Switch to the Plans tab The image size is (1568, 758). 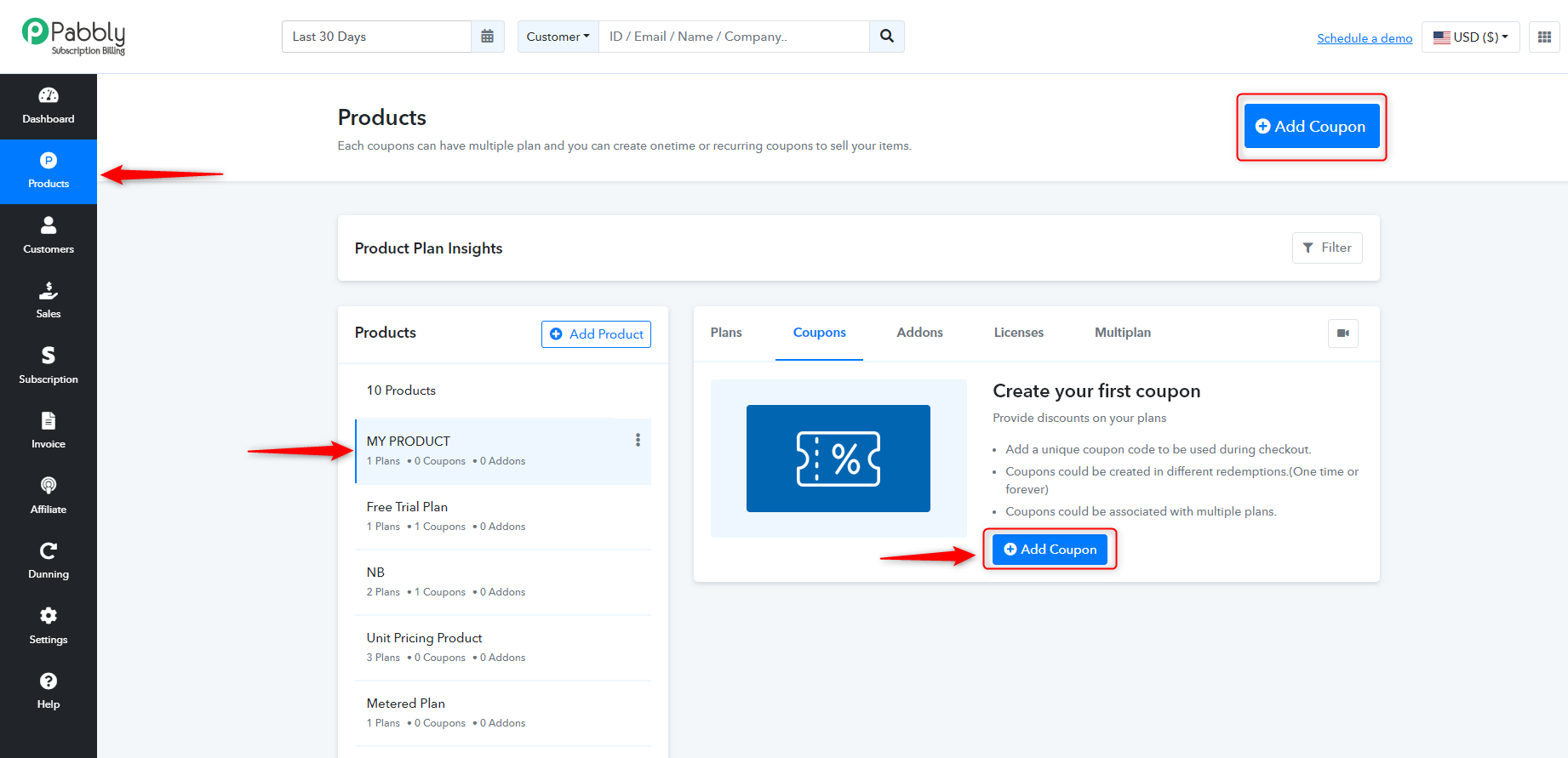(x=726, y=333)
